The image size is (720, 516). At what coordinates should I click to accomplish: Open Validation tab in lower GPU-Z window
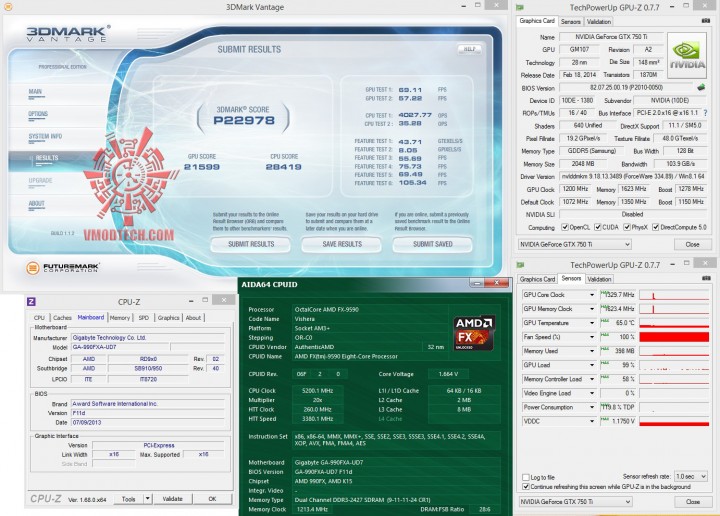coord(599,279)
